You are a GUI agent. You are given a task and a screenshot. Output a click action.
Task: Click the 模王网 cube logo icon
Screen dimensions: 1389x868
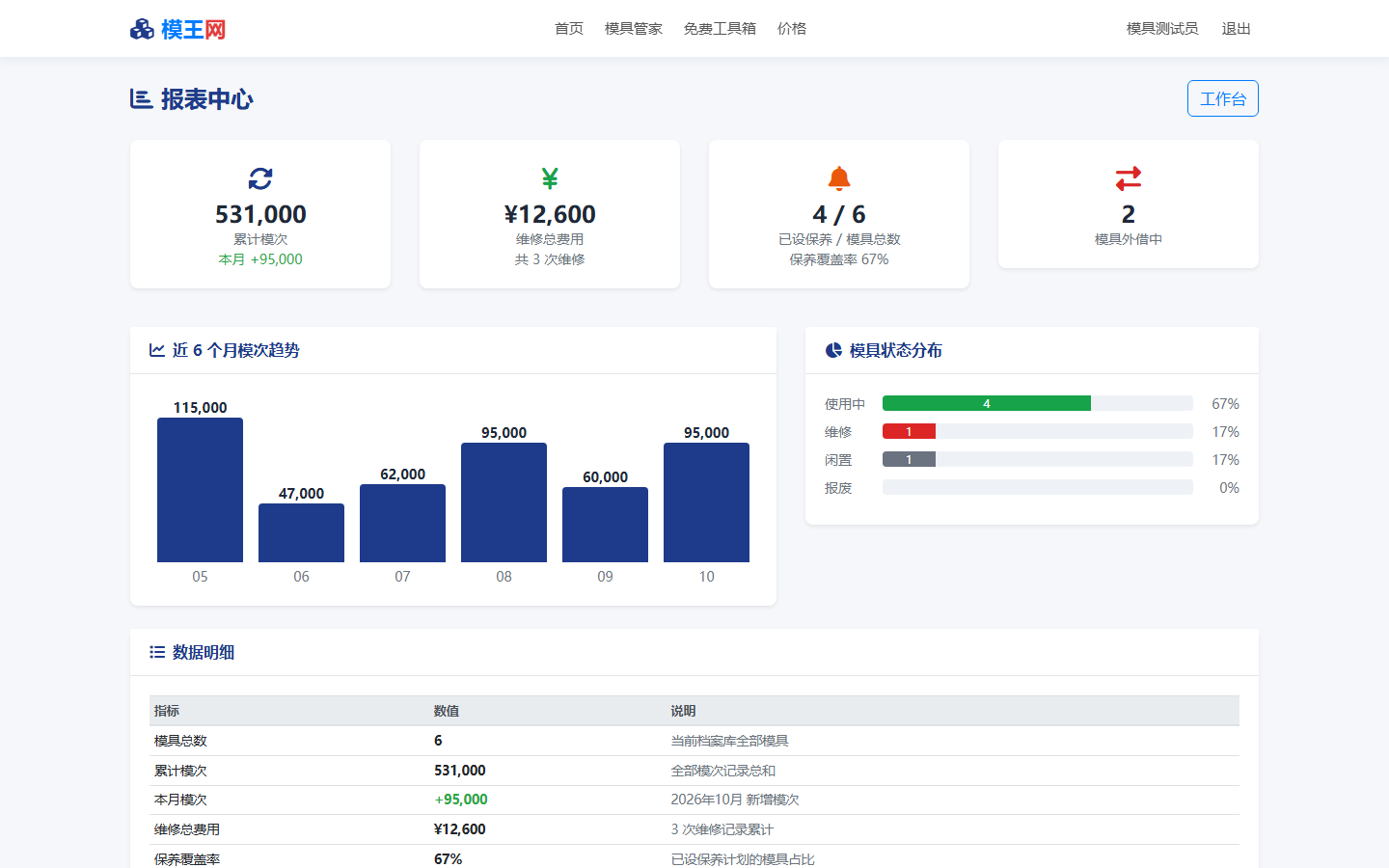142,29
